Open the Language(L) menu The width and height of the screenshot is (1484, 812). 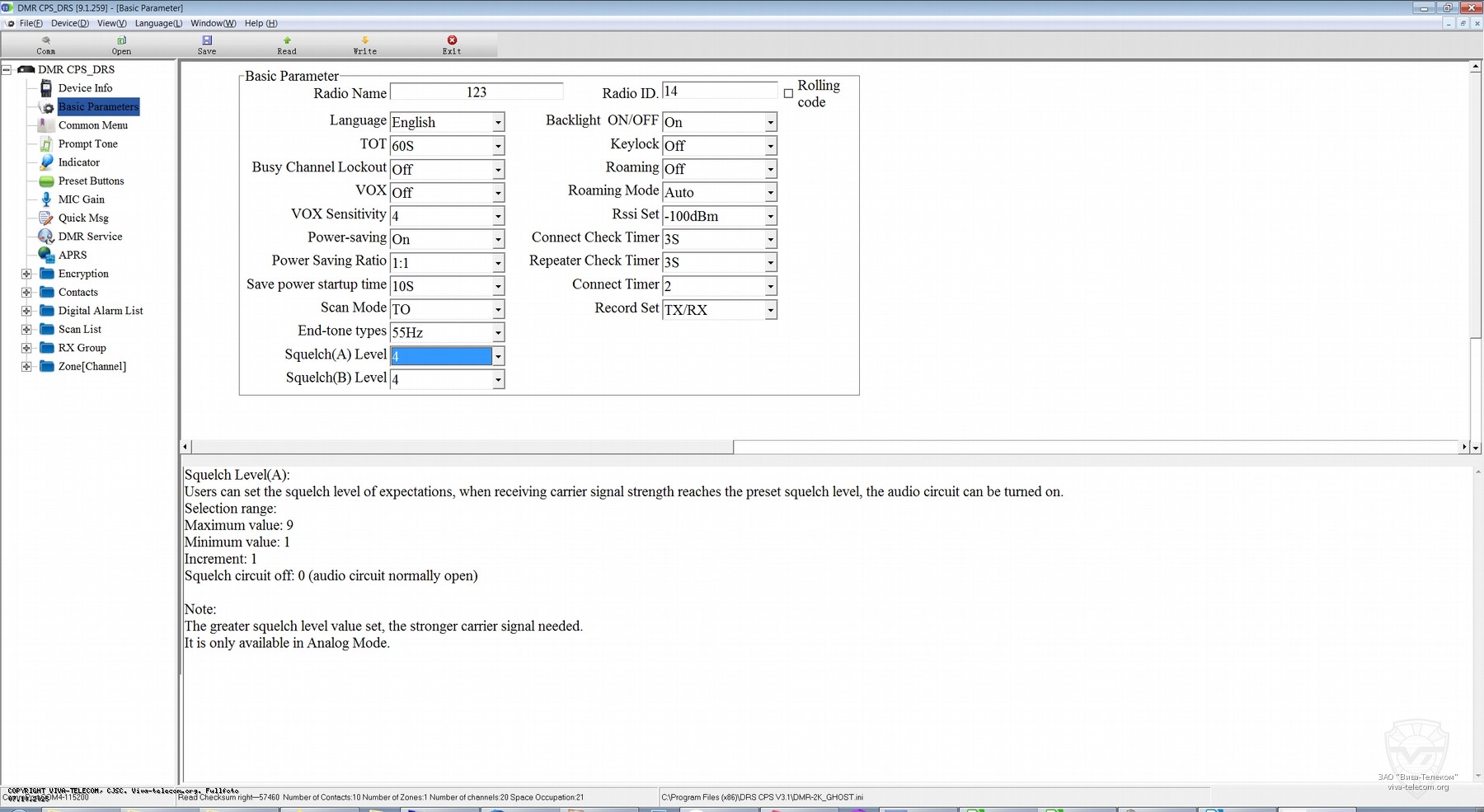[x=158, y=23]
